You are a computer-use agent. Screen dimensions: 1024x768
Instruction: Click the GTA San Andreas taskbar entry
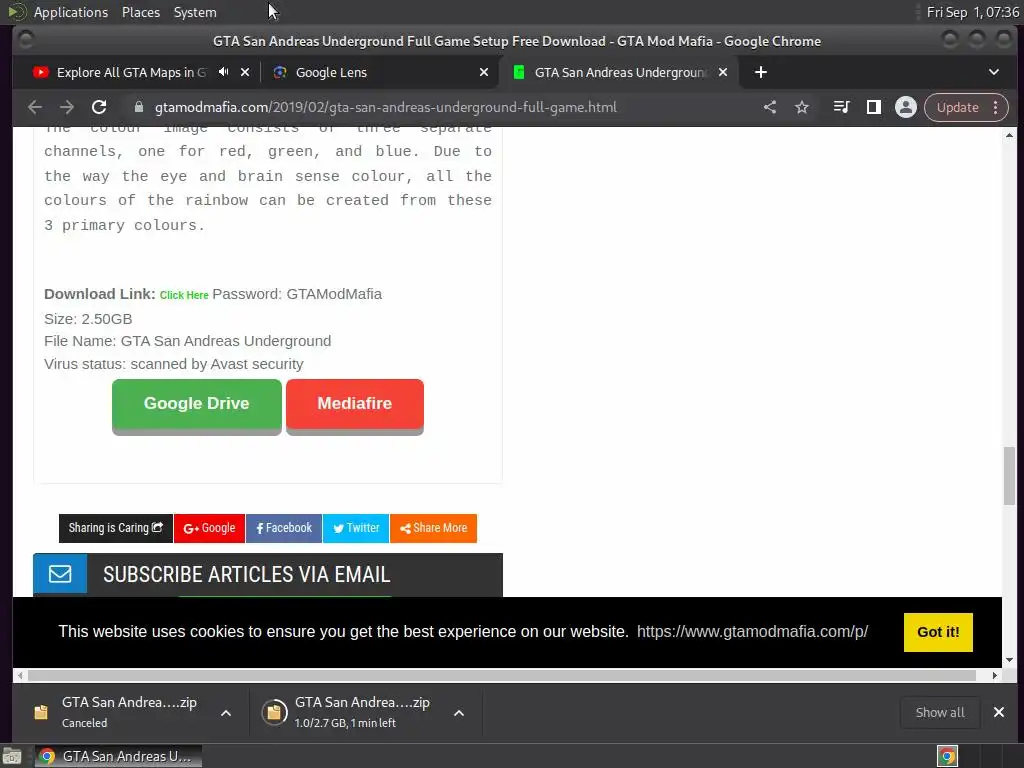point(118,756)
